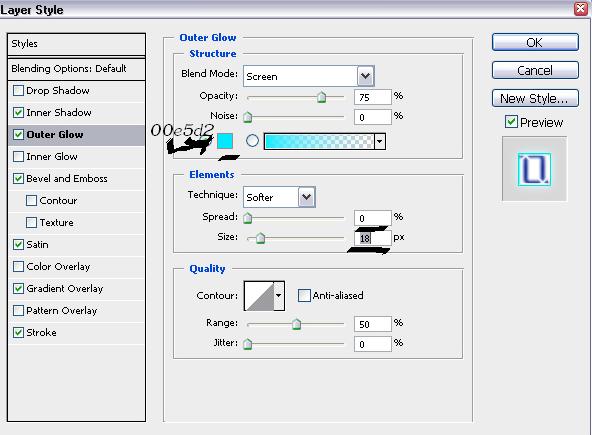Select the gradient radio button

(x=252, y=141)
